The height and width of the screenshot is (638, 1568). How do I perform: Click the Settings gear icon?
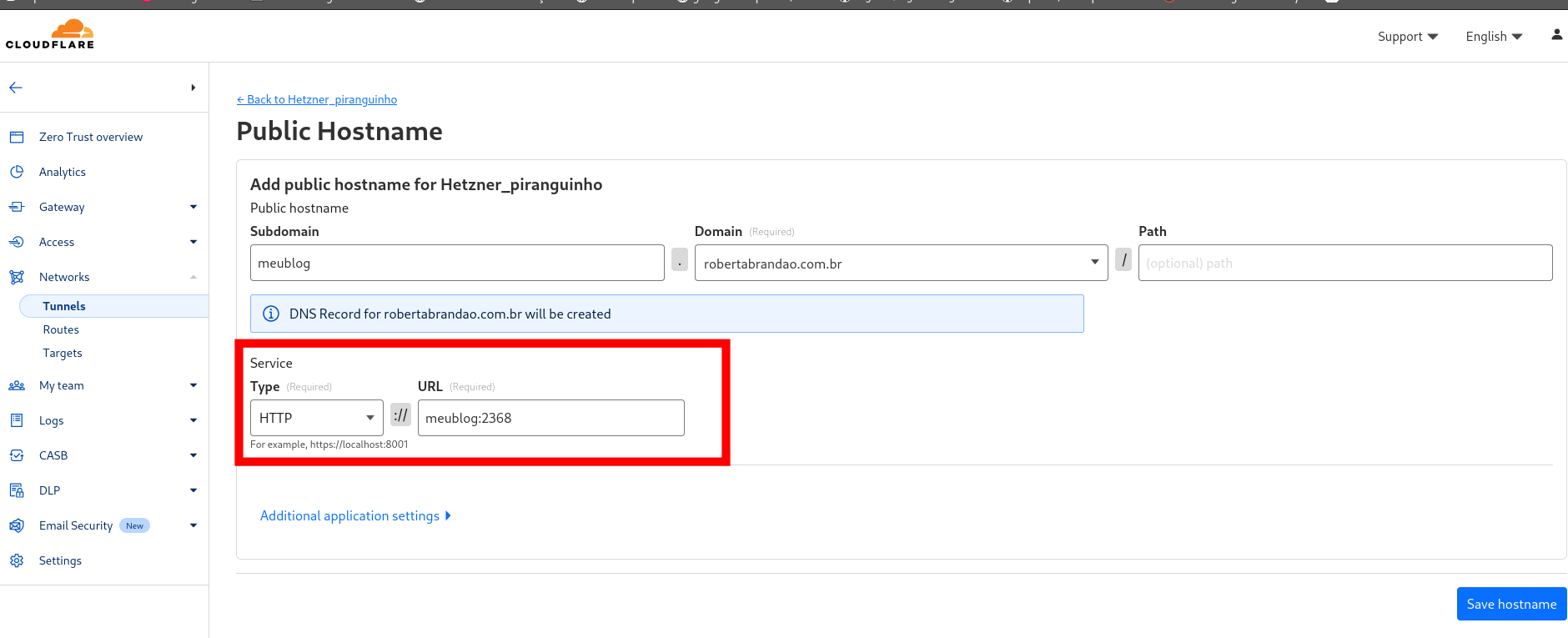click(17, 560)
